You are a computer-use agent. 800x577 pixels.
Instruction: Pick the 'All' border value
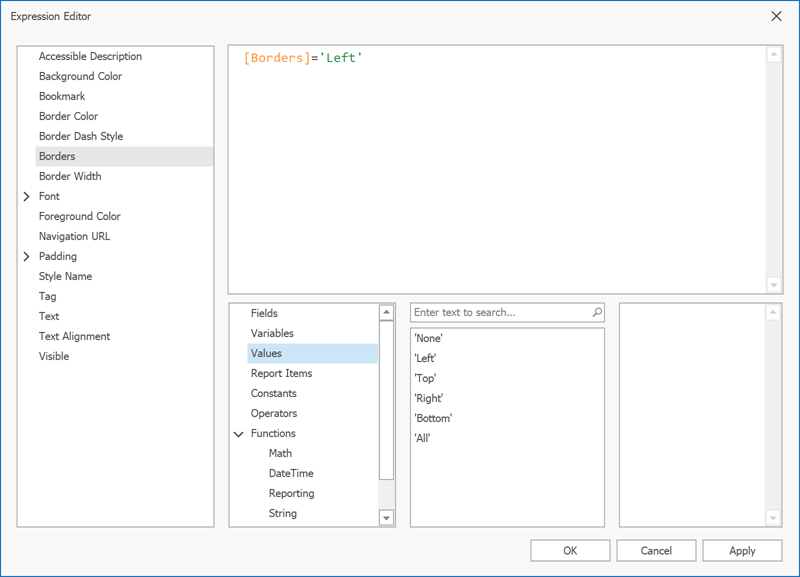(x=422, y=438)
